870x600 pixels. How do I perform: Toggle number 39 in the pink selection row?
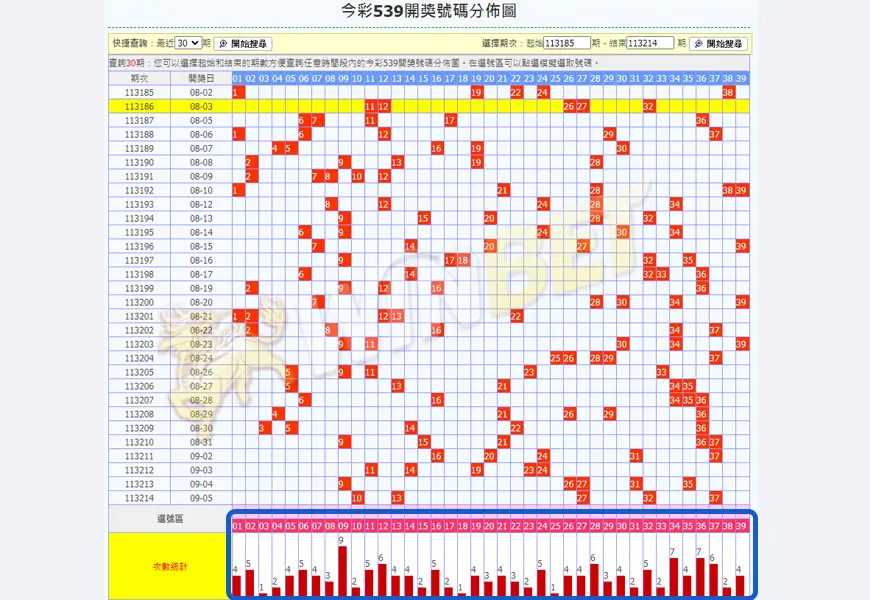pyautogui.click(x=741, y=526)
